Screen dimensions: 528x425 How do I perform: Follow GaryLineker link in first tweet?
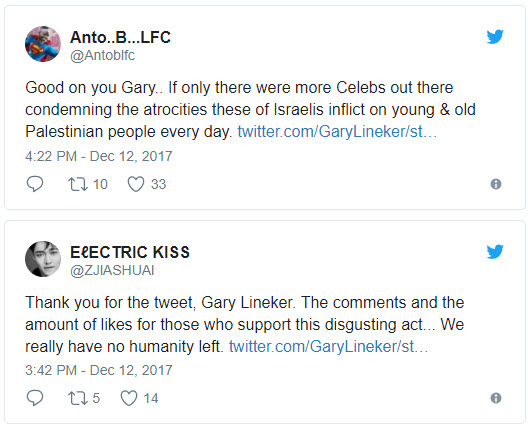(x=337, y=131)
